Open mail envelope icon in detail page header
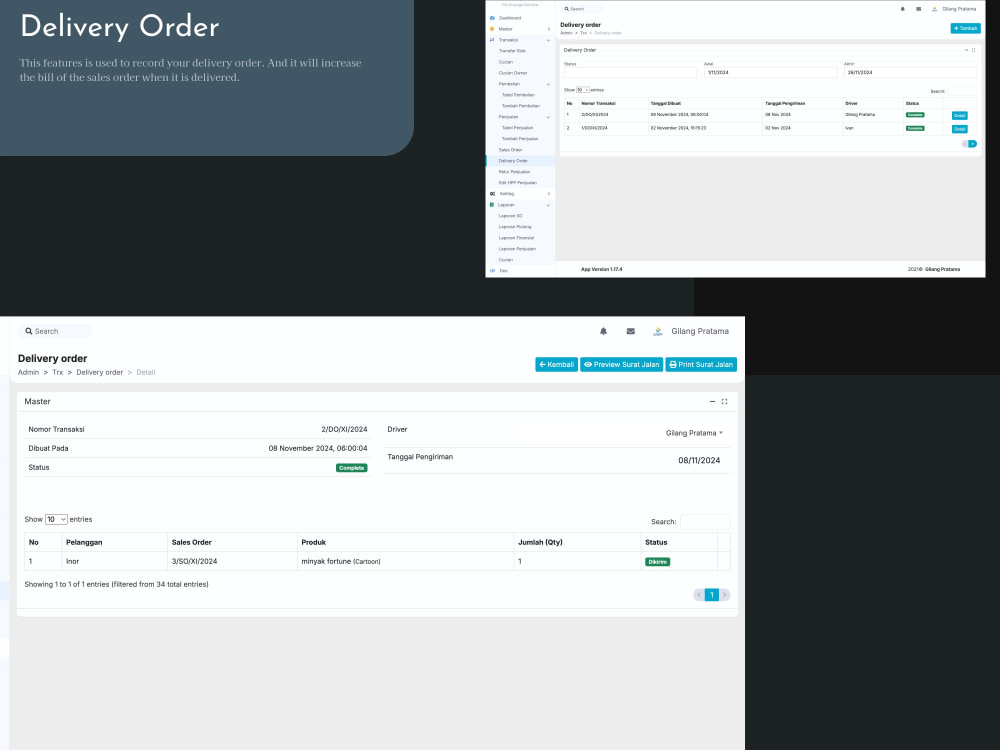1000x750 pixels. coord(631,331)
